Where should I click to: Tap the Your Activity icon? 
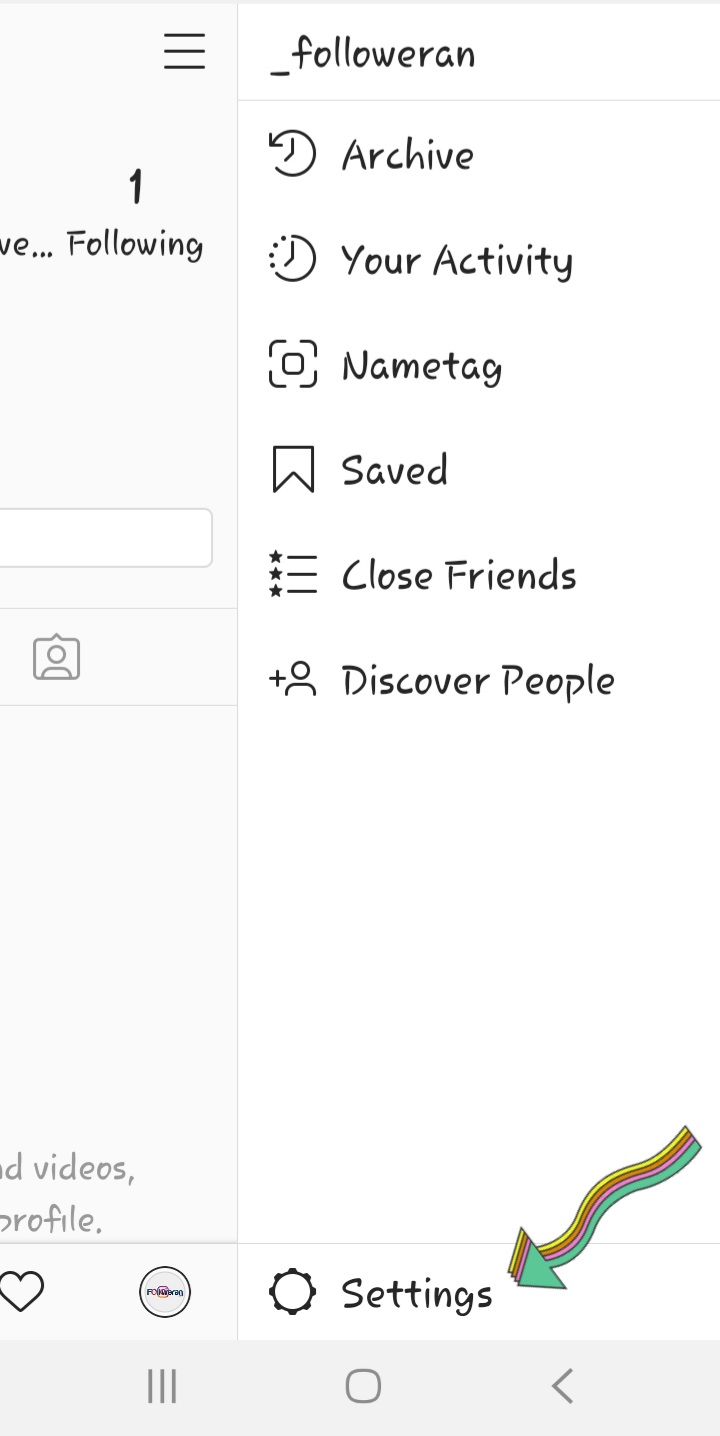(292, 260)
